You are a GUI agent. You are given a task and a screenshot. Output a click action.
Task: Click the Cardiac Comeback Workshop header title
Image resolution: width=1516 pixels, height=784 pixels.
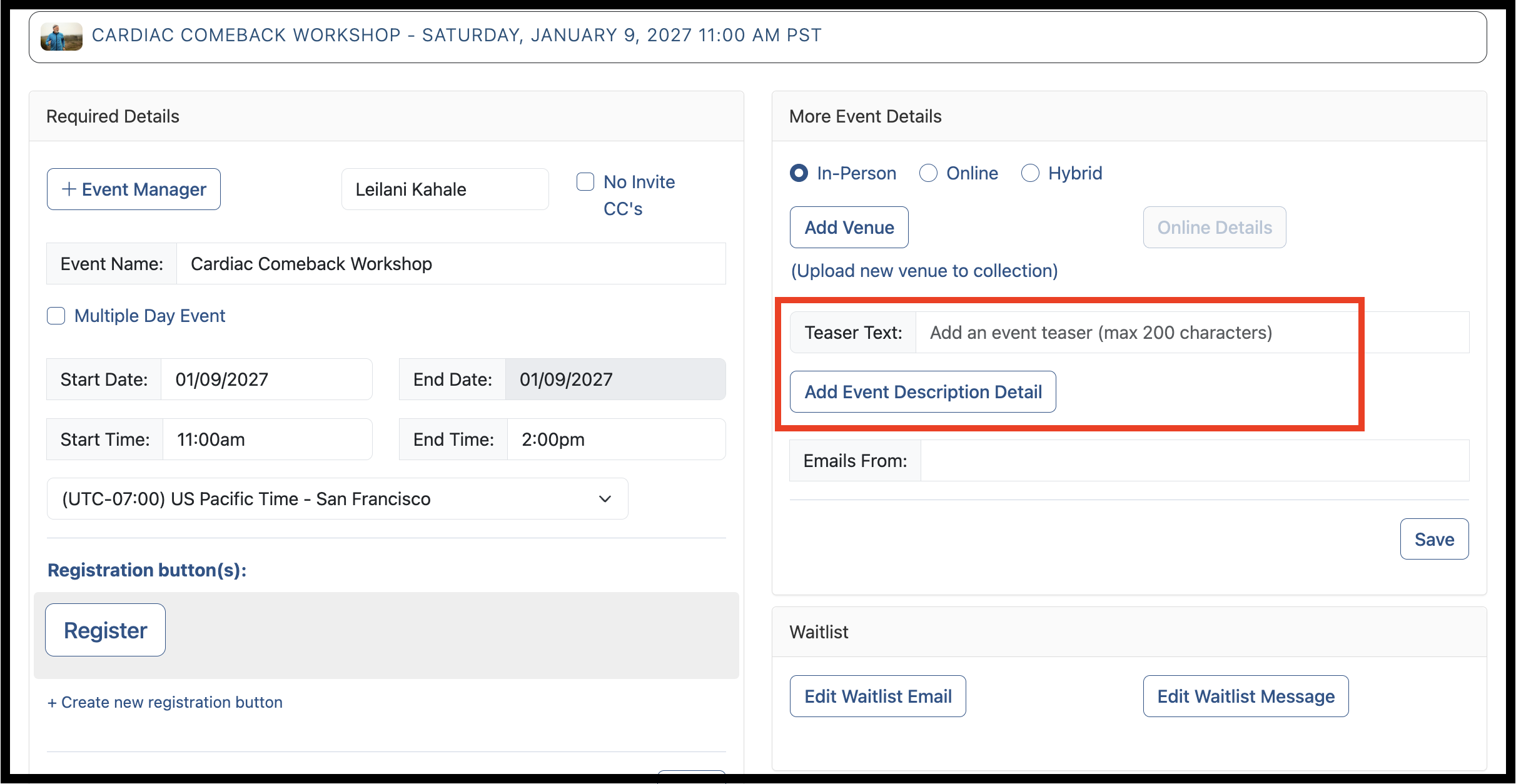(x=457, y=35)
